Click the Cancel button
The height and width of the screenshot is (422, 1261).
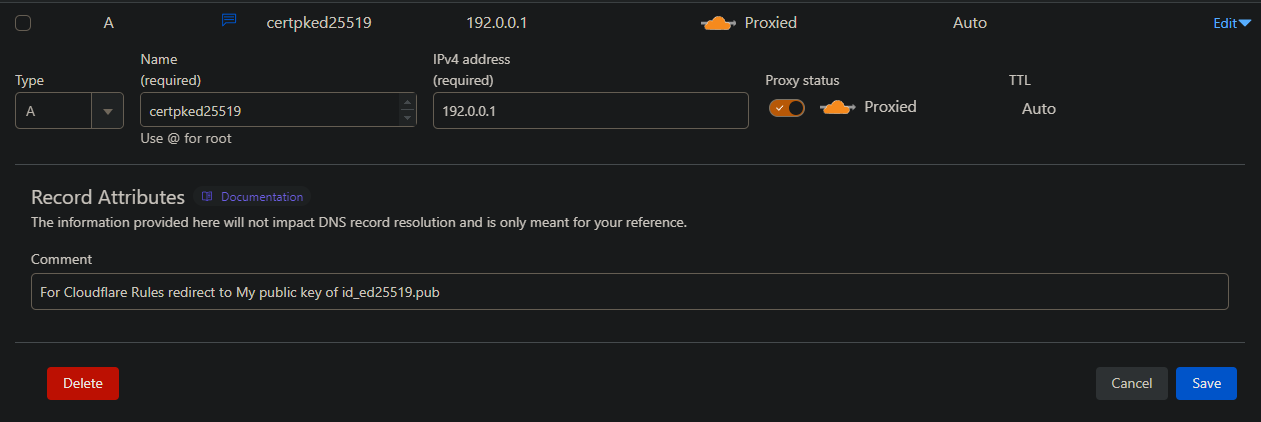[1131, 383]
